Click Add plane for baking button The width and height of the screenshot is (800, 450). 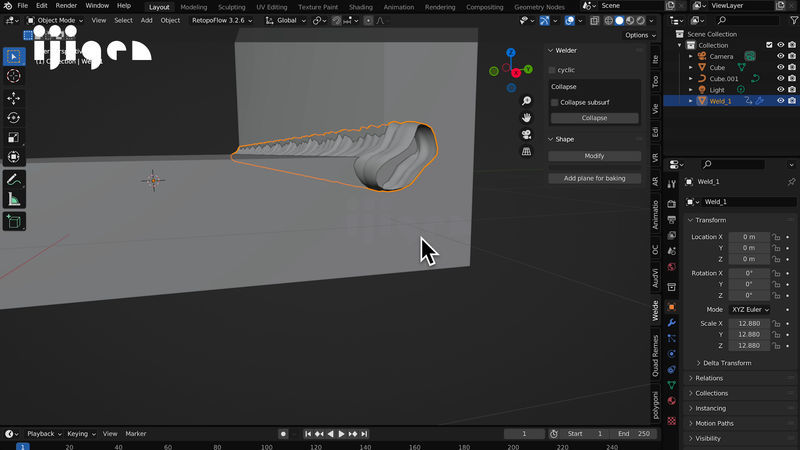594,179
